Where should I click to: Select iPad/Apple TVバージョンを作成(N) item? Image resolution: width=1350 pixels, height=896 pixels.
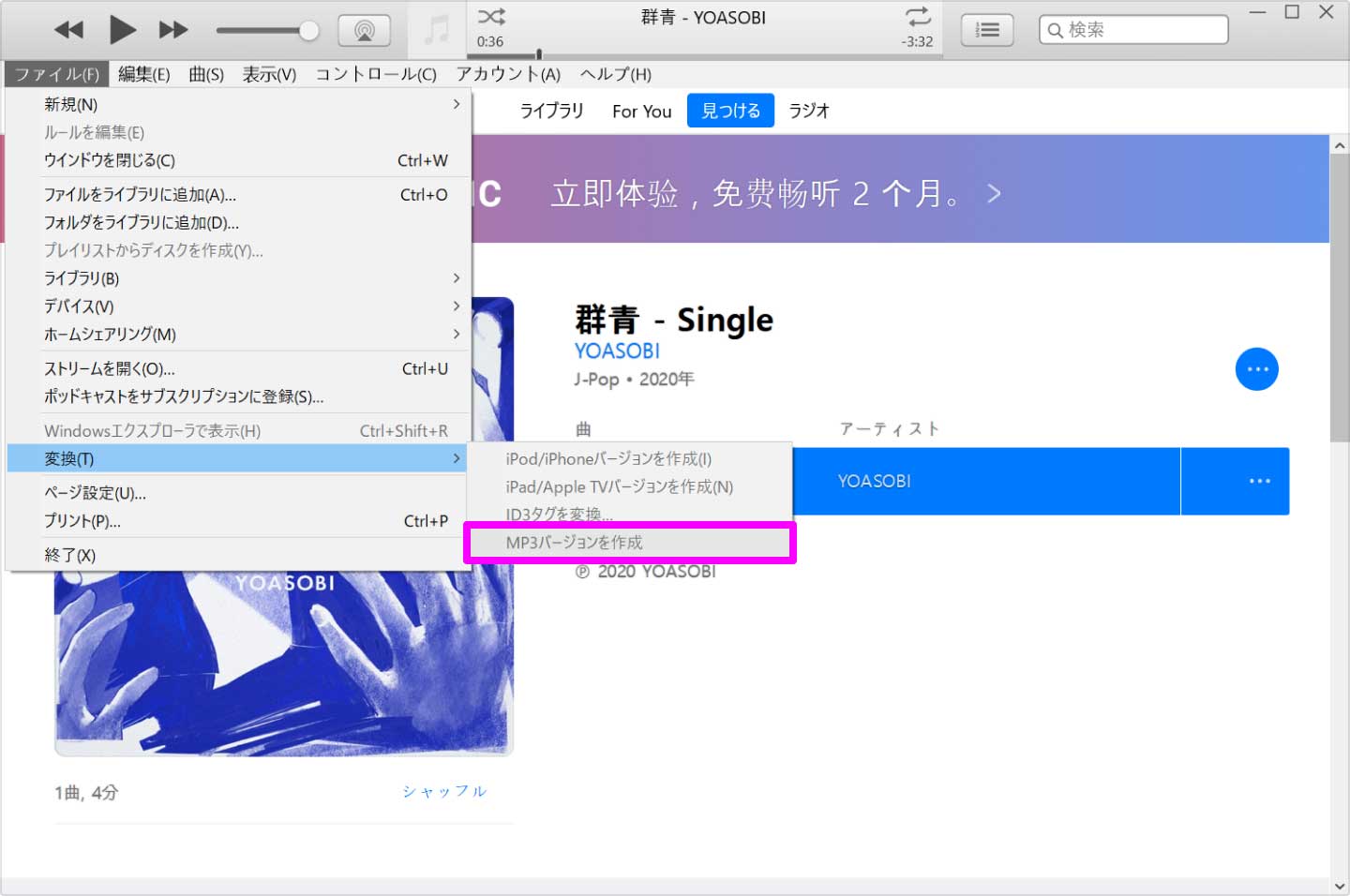tap(630, 487)
